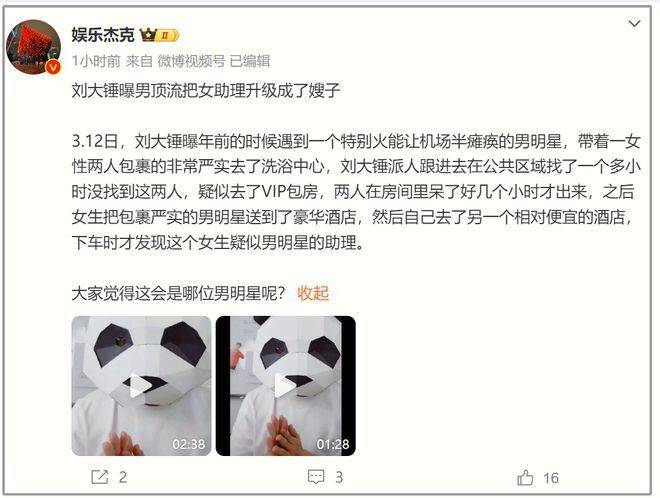Image resolution: width=660 pixels, height=498 pixels.
Task: Click the 娱乐杰克 profile avatar
Action: point(33,47)
